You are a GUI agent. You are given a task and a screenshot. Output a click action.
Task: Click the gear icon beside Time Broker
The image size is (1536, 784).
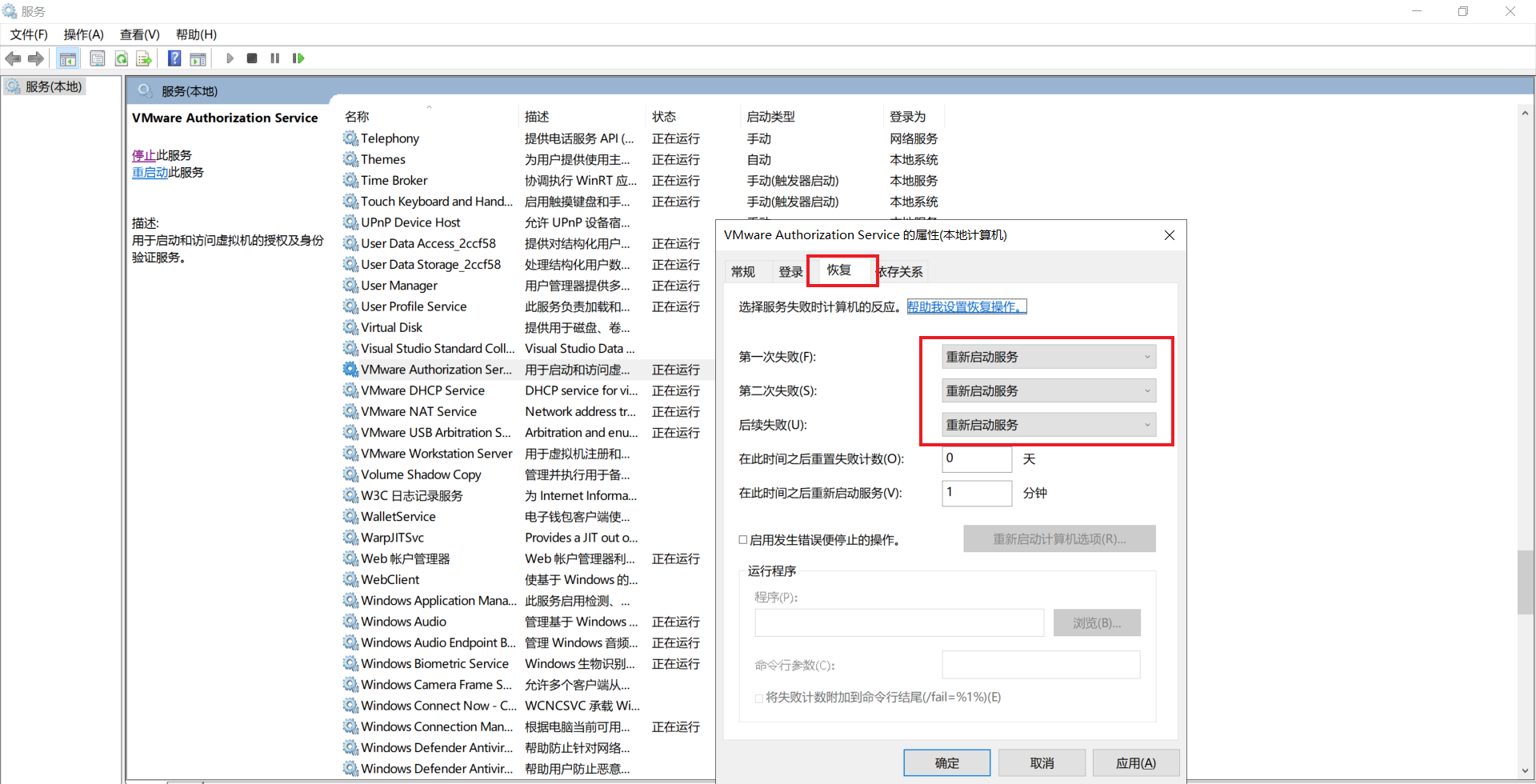click(350, 180)
